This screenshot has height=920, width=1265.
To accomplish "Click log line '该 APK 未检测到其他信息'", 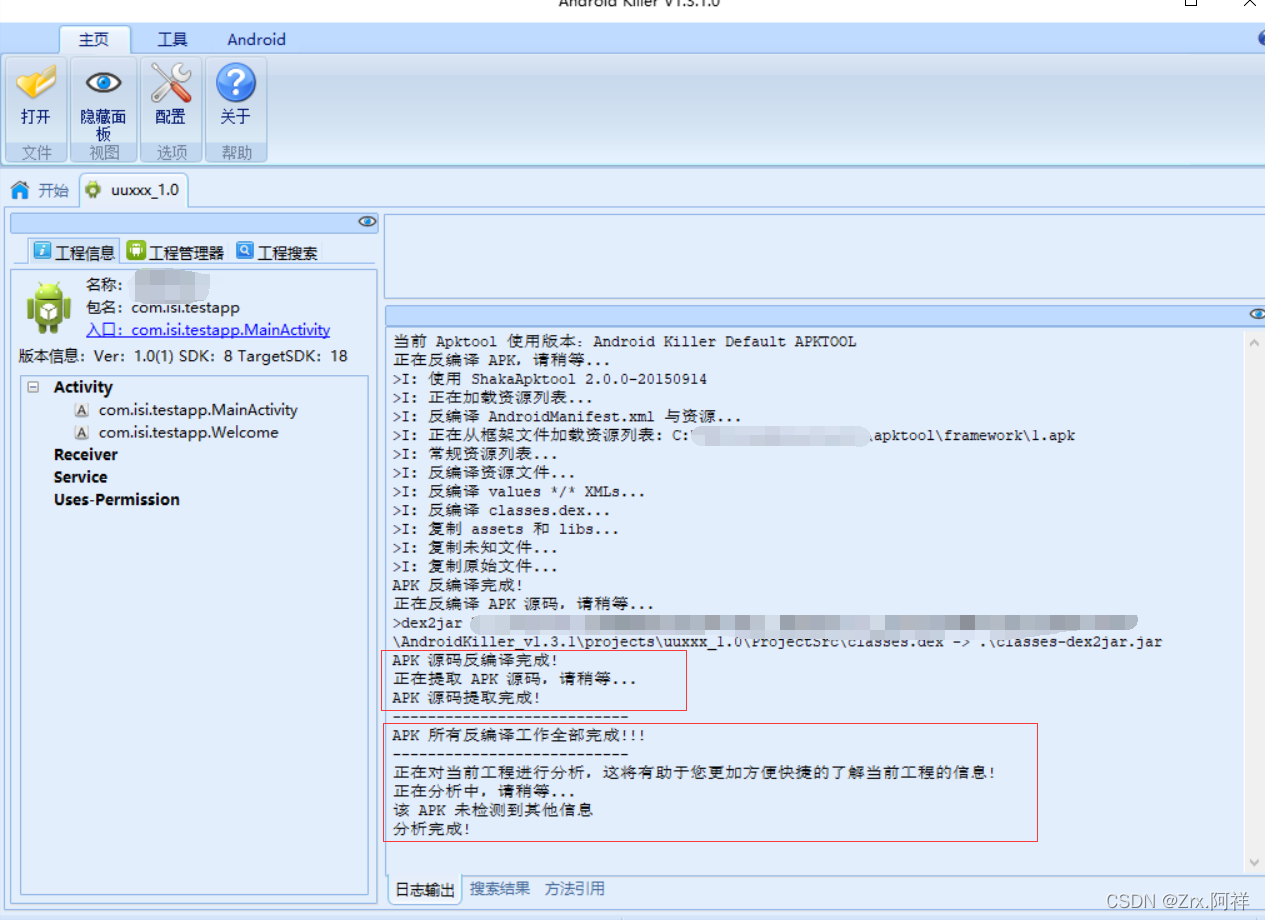I will click(492, 811).
